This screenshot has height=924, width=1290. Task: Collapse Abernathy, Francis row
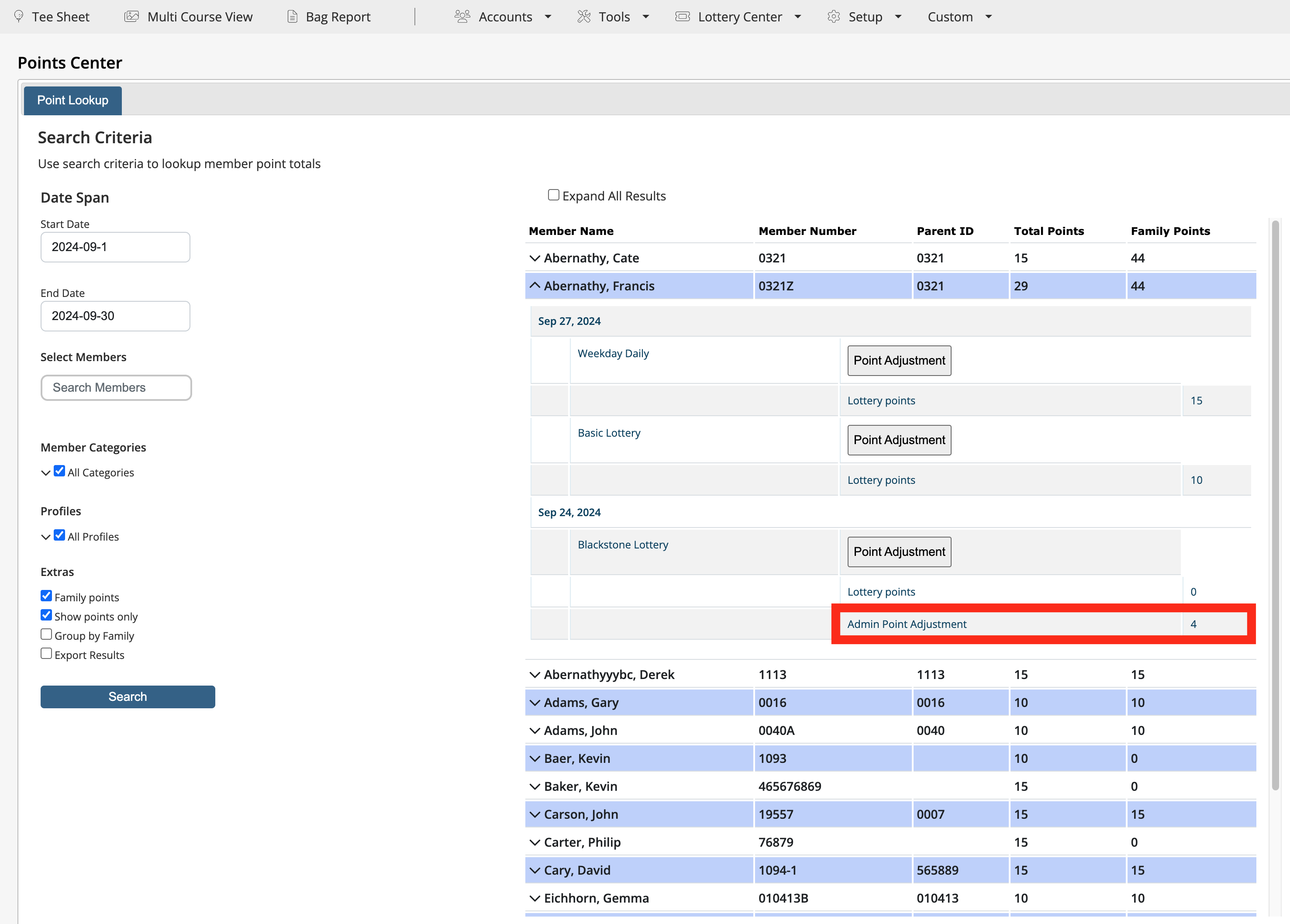click(535, 286)
